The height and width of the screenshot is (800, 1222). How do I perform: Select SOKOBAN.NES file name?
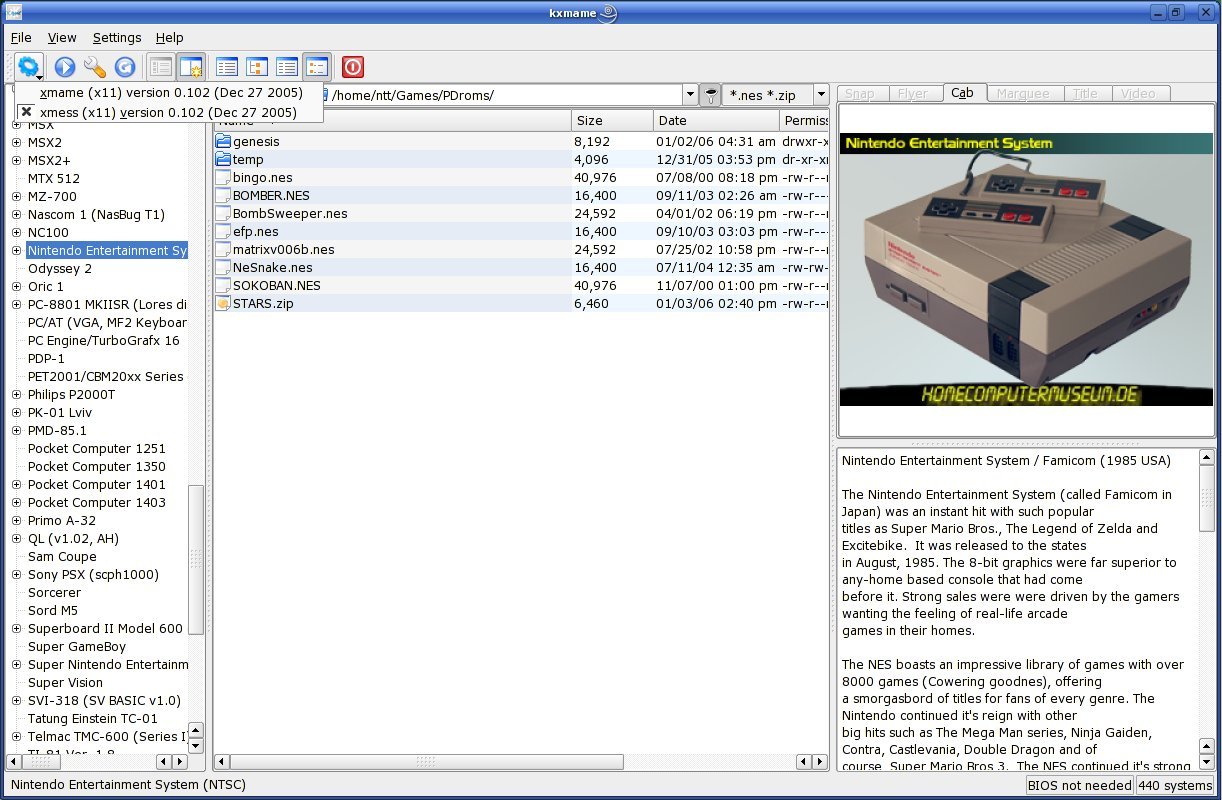[277, 285]
